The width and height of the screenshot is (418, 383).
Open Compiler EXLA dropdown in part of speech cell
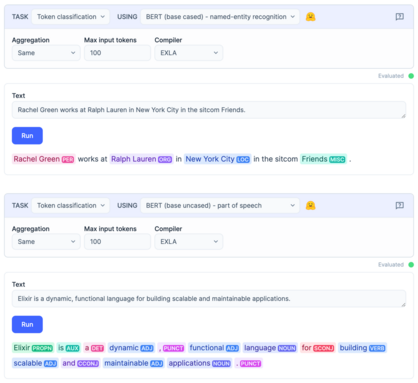click(189, 242)
